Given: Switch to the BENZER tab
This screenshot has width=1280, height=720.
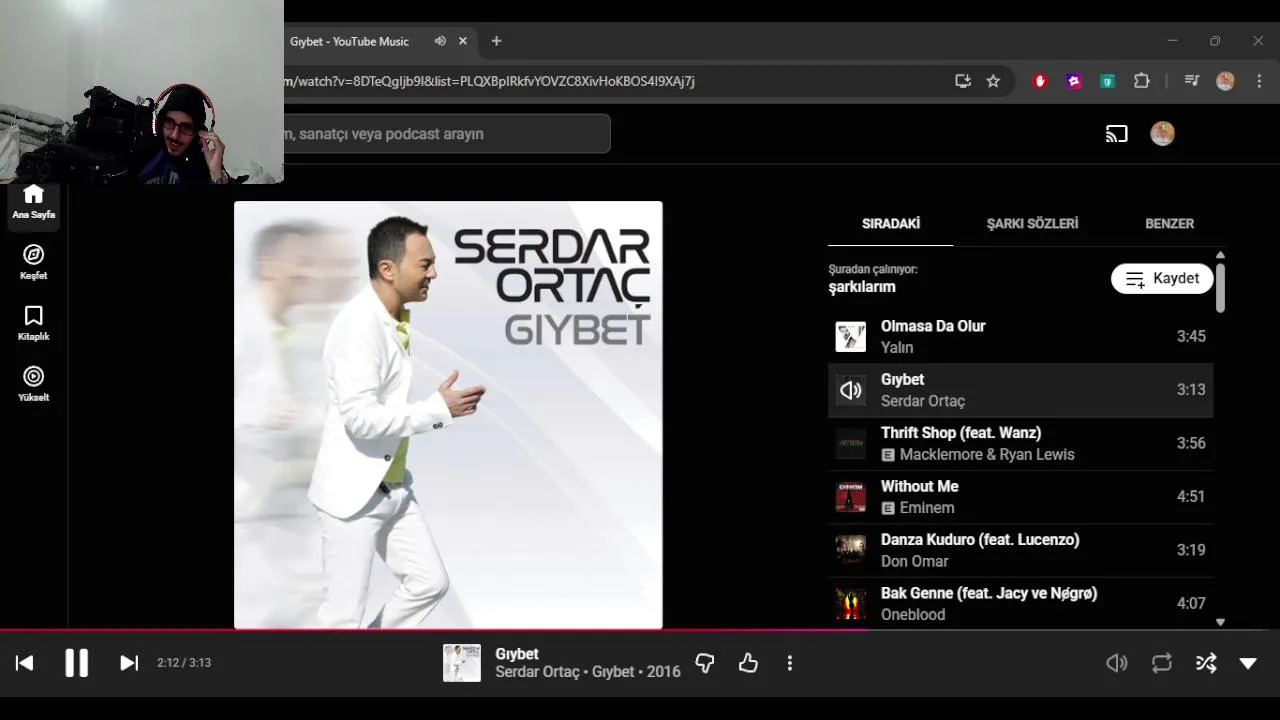Looking at the screenshot, I should [1169, 224].
